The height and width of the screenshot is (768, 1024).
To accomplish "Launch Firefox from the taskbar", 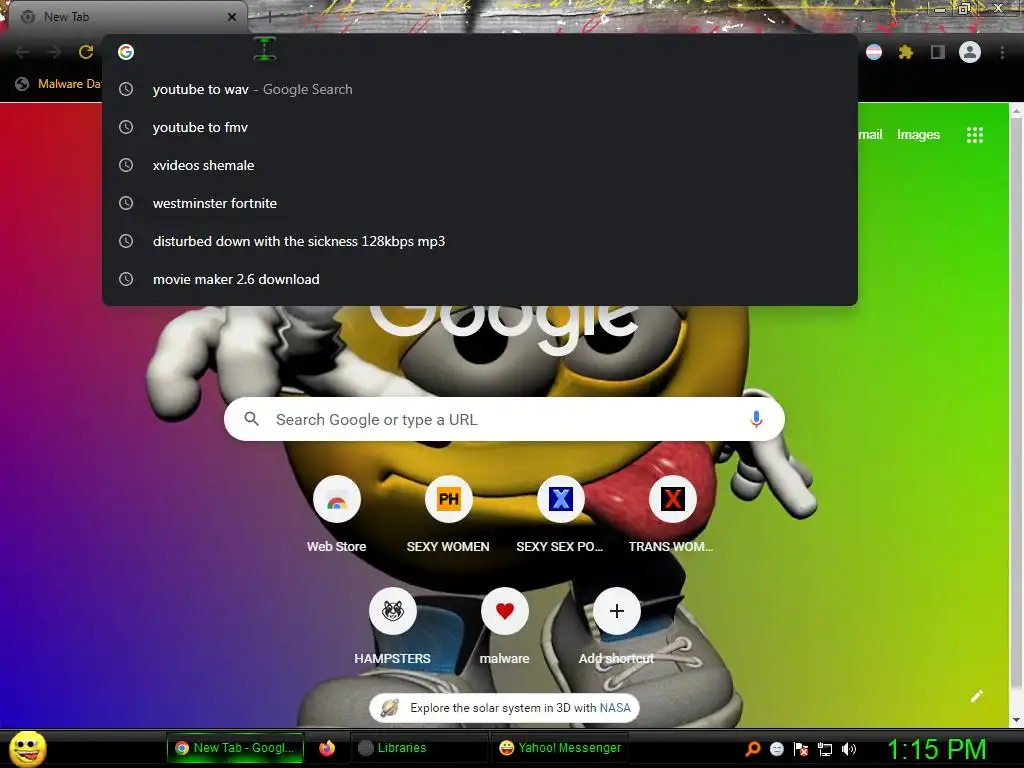I will coord(327,748).
